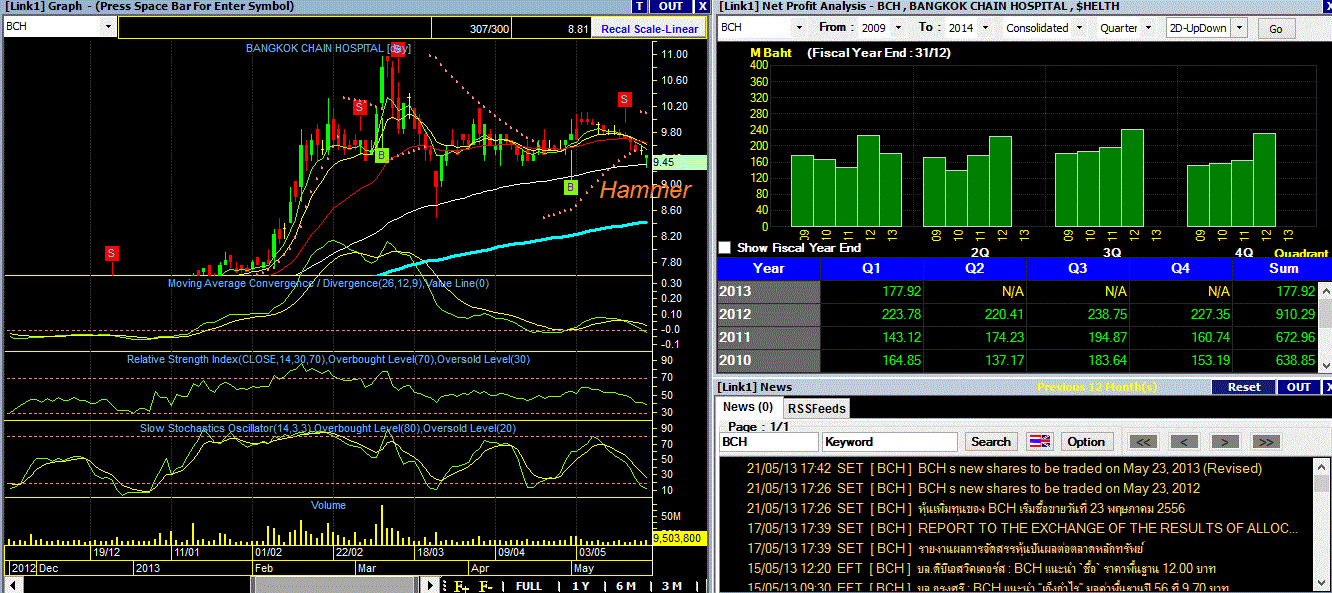Click the F- font decrease icon

[x=485, y=586]
